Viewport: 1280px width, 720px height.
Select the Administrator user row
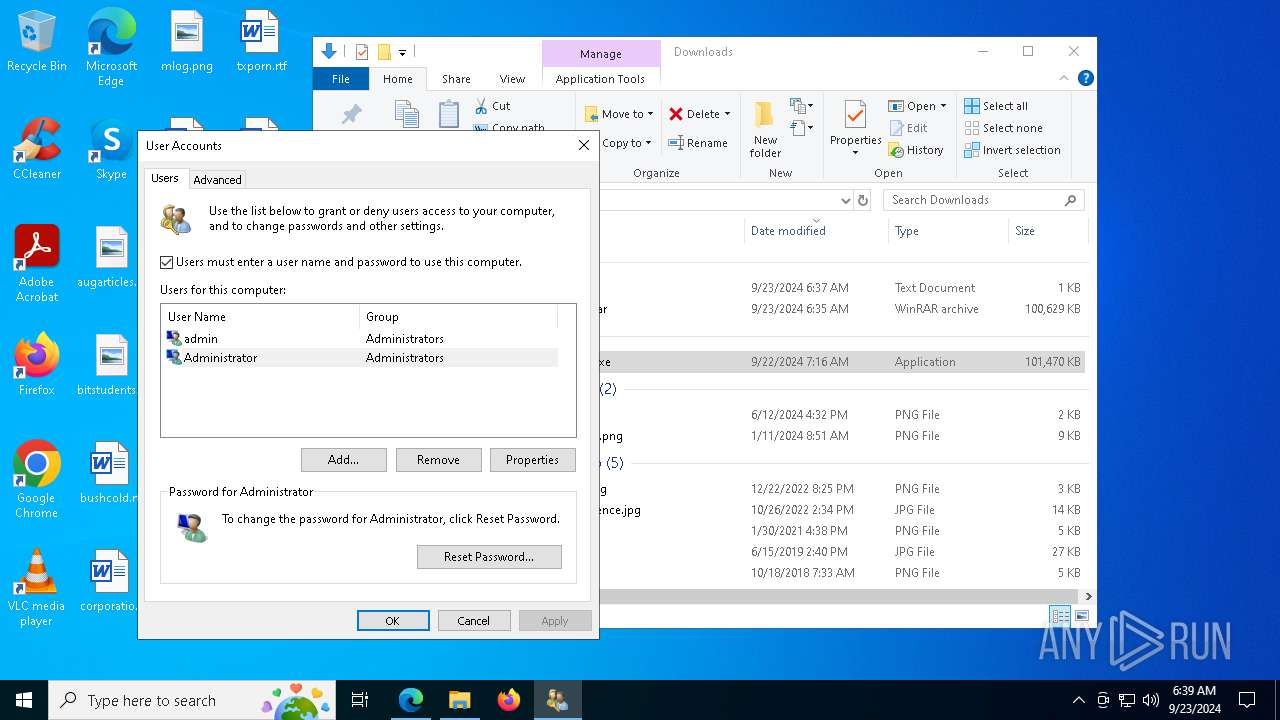360,358
